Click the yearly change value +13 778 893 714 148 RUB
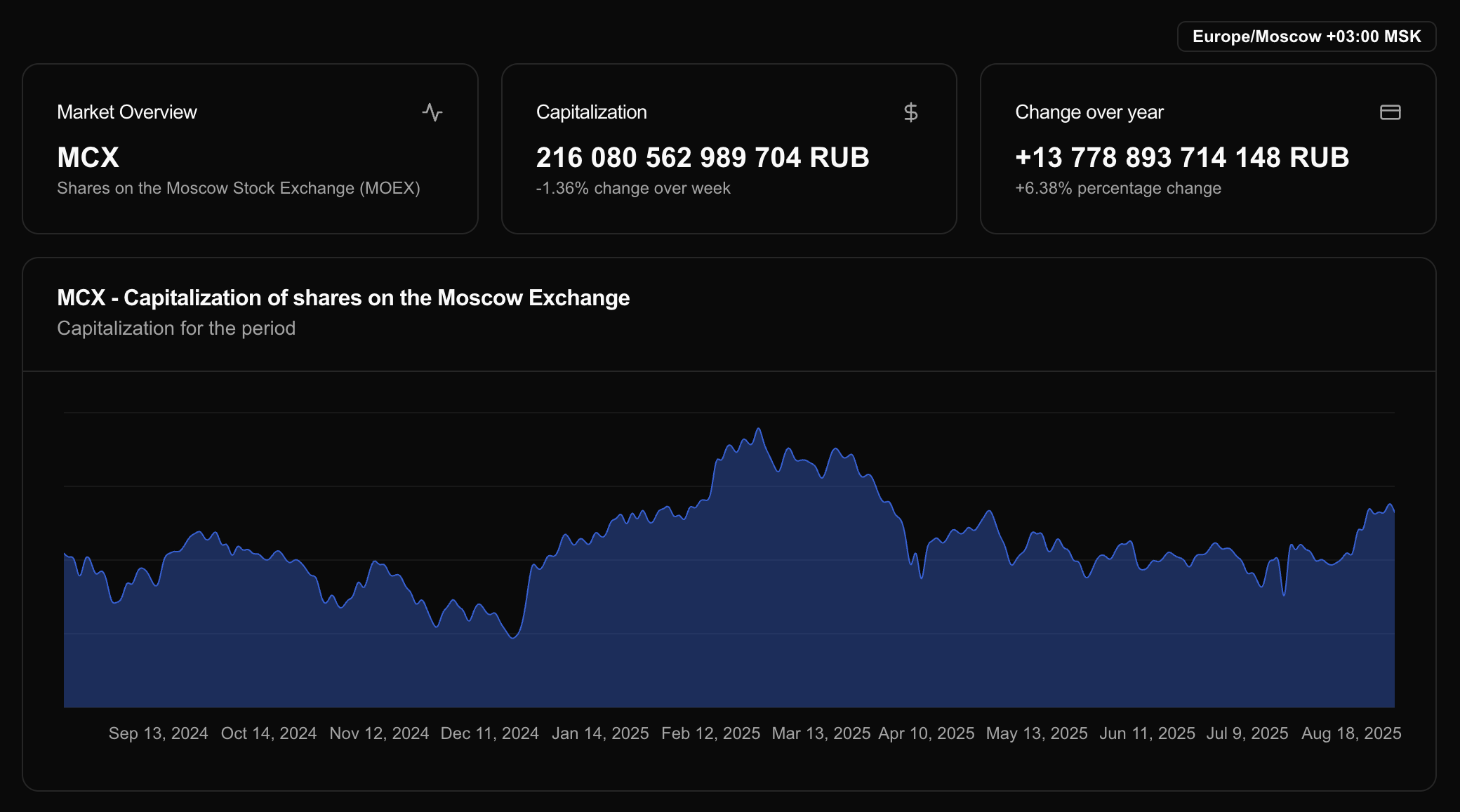 (x=1182, y=157)
